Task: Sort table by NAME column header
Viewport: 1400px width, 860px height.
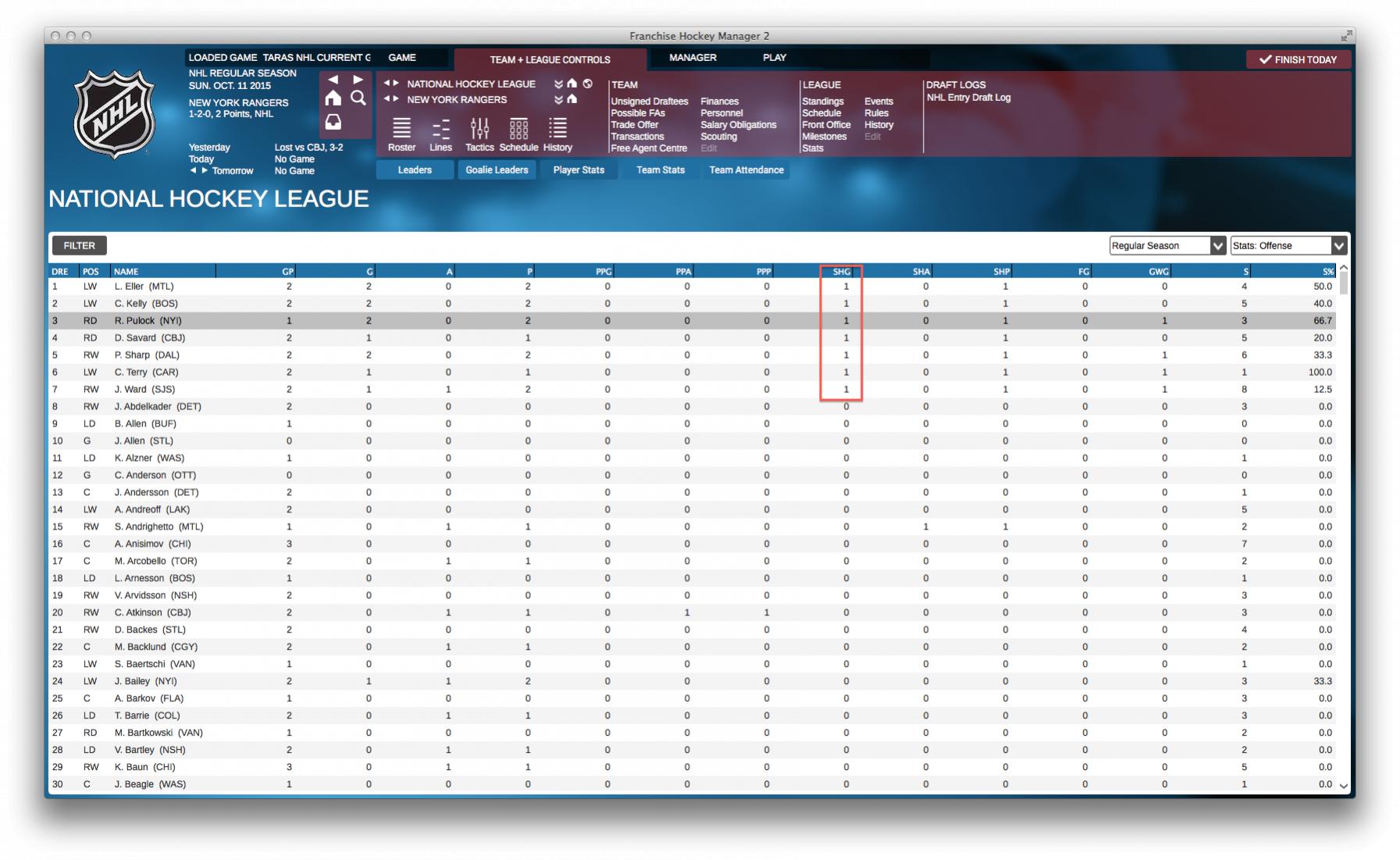Action: coord(162,271)
